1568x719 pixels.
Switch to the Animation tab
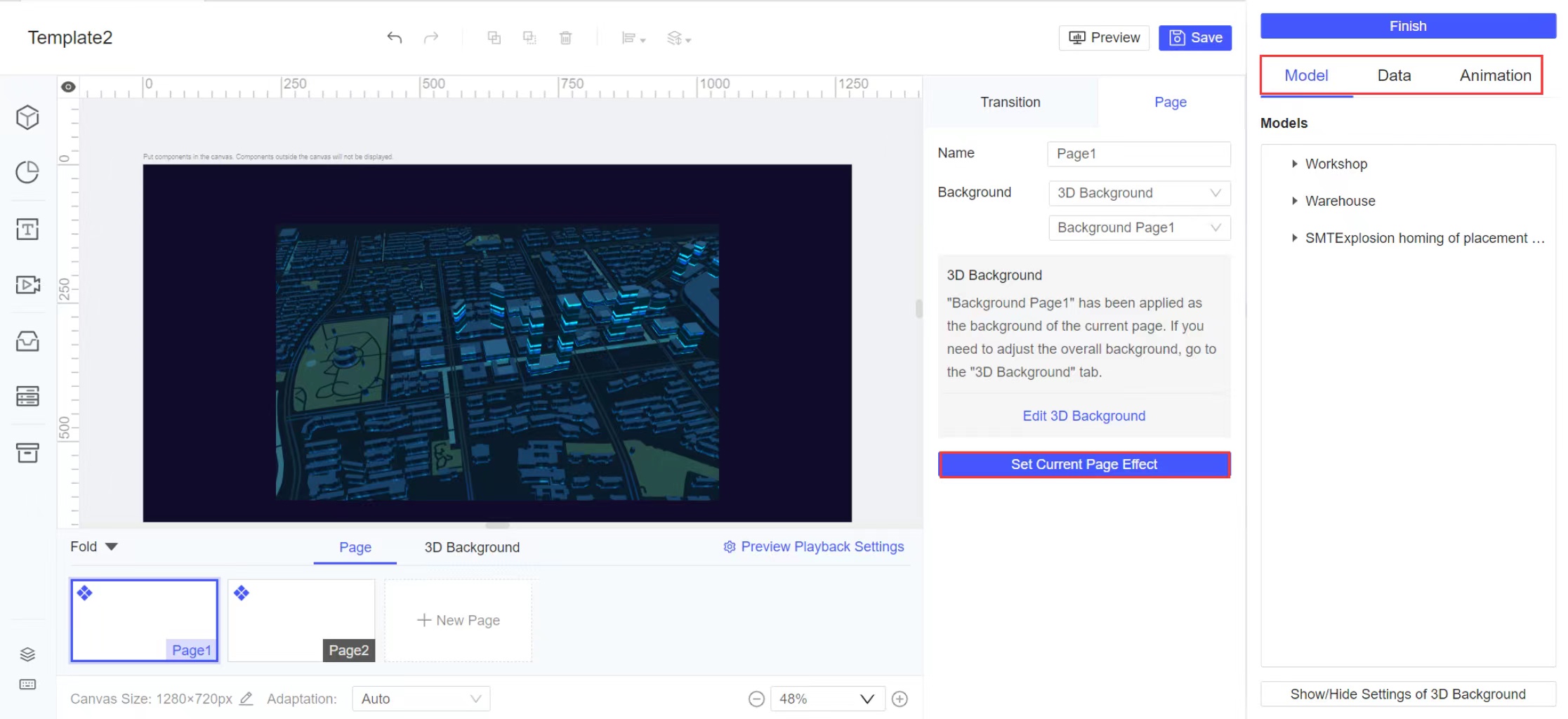click(x=1495, y=76)
